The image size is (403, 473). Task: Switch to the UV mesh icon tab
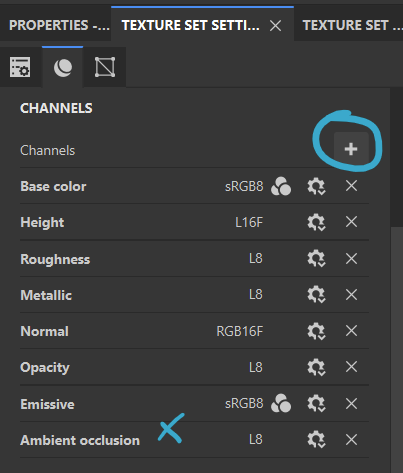(105, 67)
